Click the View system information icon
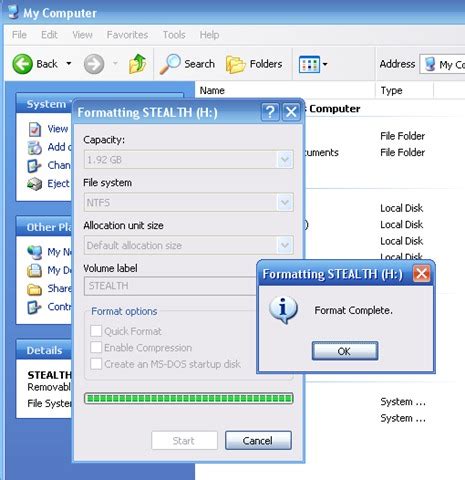Image resolution: width=465 pixels, height=480 pixels. point(35,130)
